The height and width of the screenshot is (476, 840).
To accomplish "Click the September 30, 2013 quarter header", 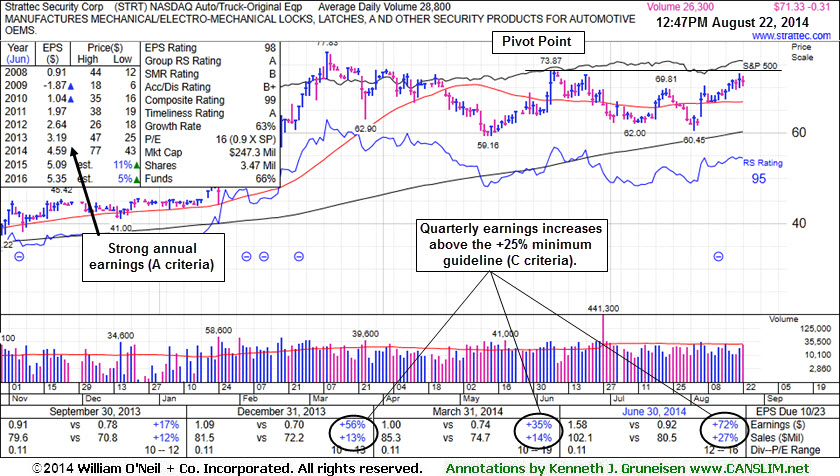I will coord(95,411).
